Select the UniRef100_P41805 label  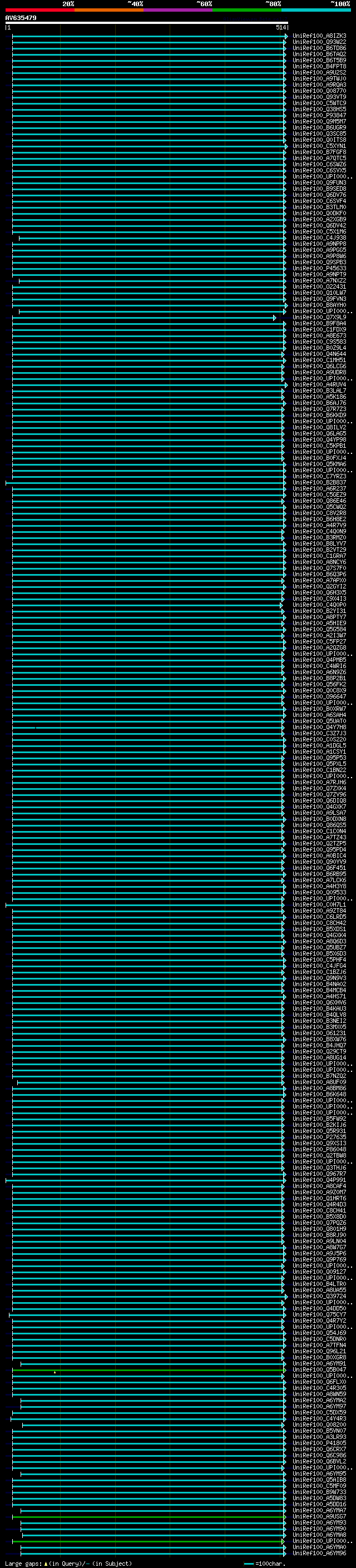click(319, 1443)
